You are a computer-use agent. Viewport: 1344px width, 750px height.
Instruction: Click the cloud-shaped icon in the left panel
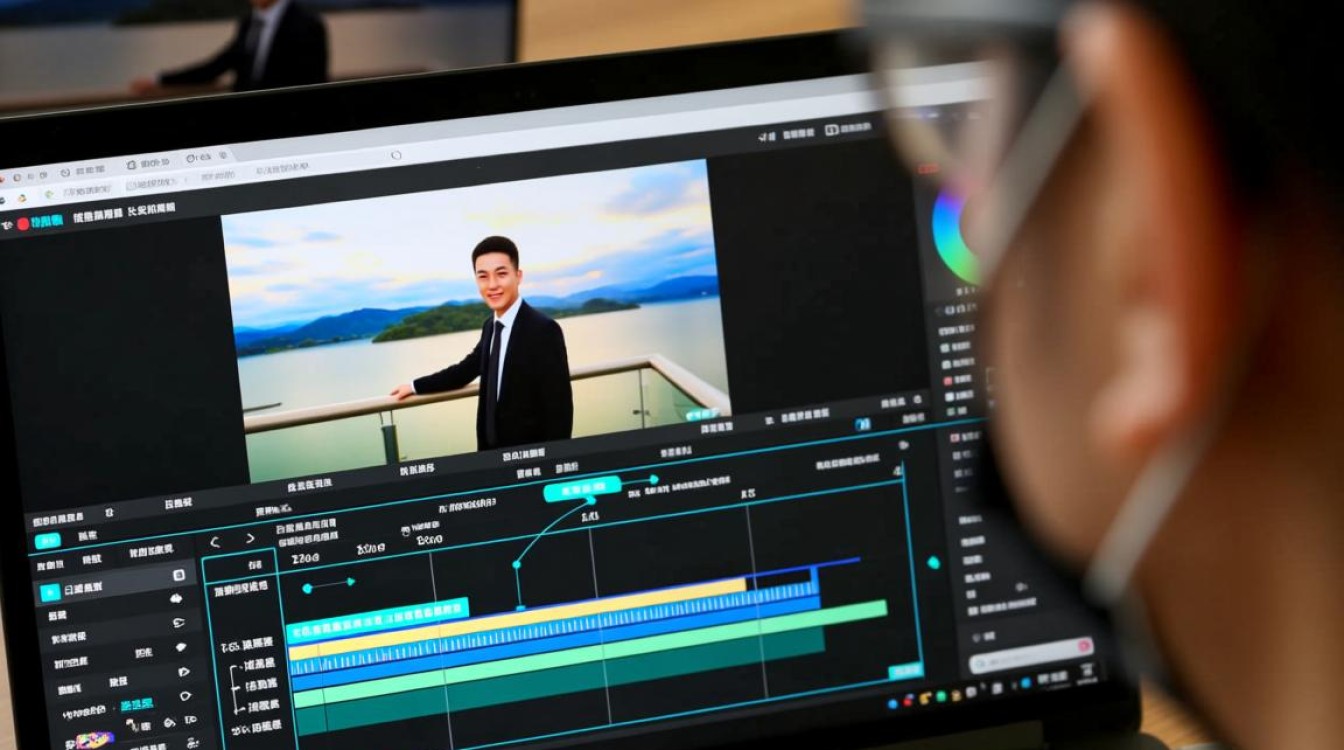pos(177,598)
